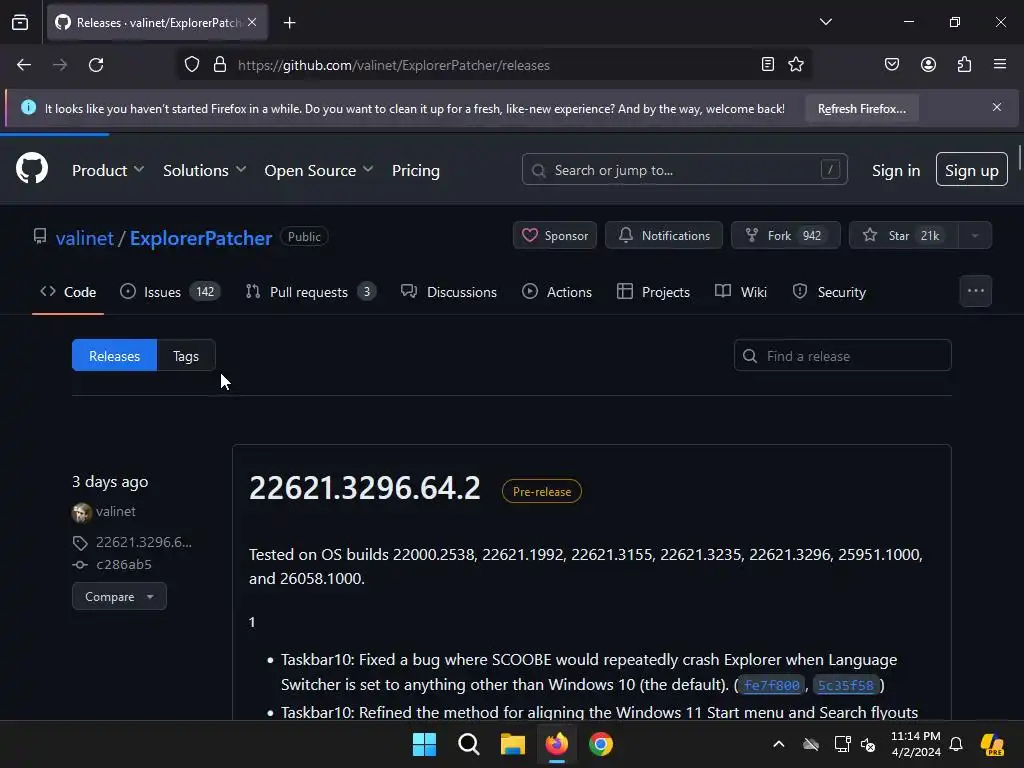Open the Security tab
1024x768 pixels.
829,292
